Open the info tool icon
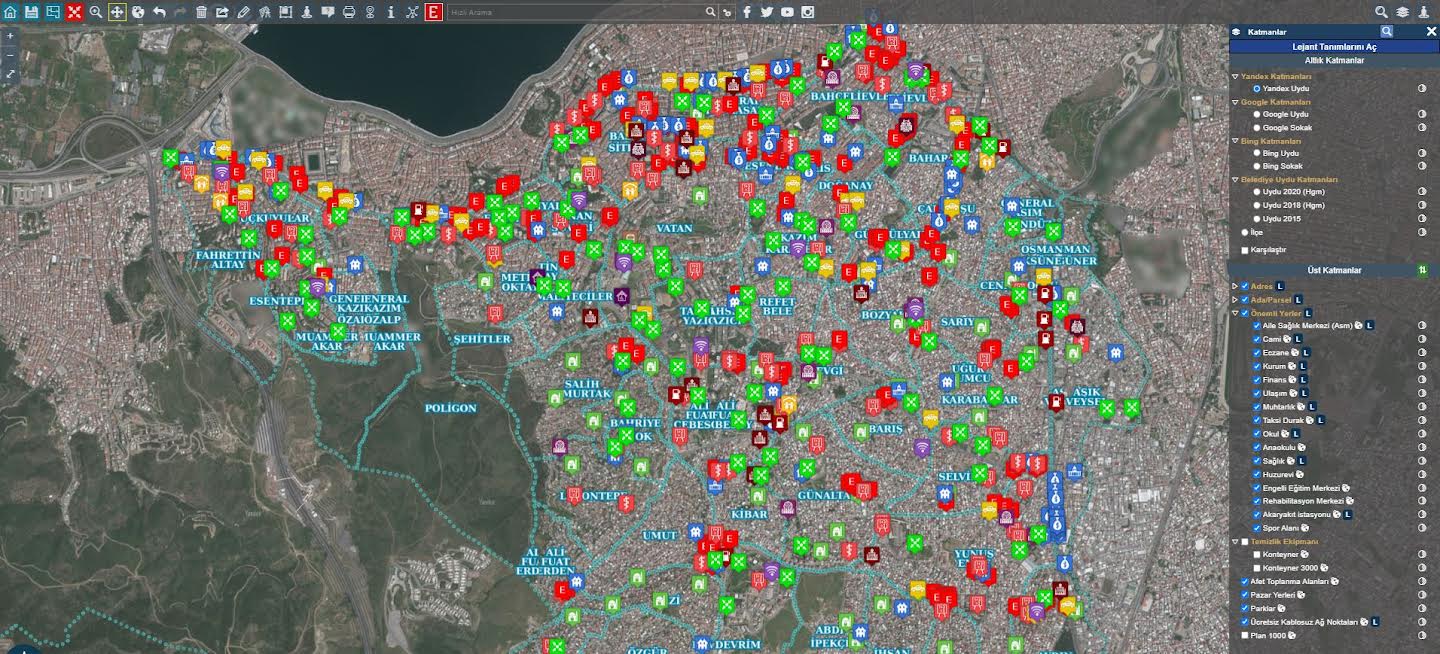The width and height of the screenshot is (1440, 654). 391,12
